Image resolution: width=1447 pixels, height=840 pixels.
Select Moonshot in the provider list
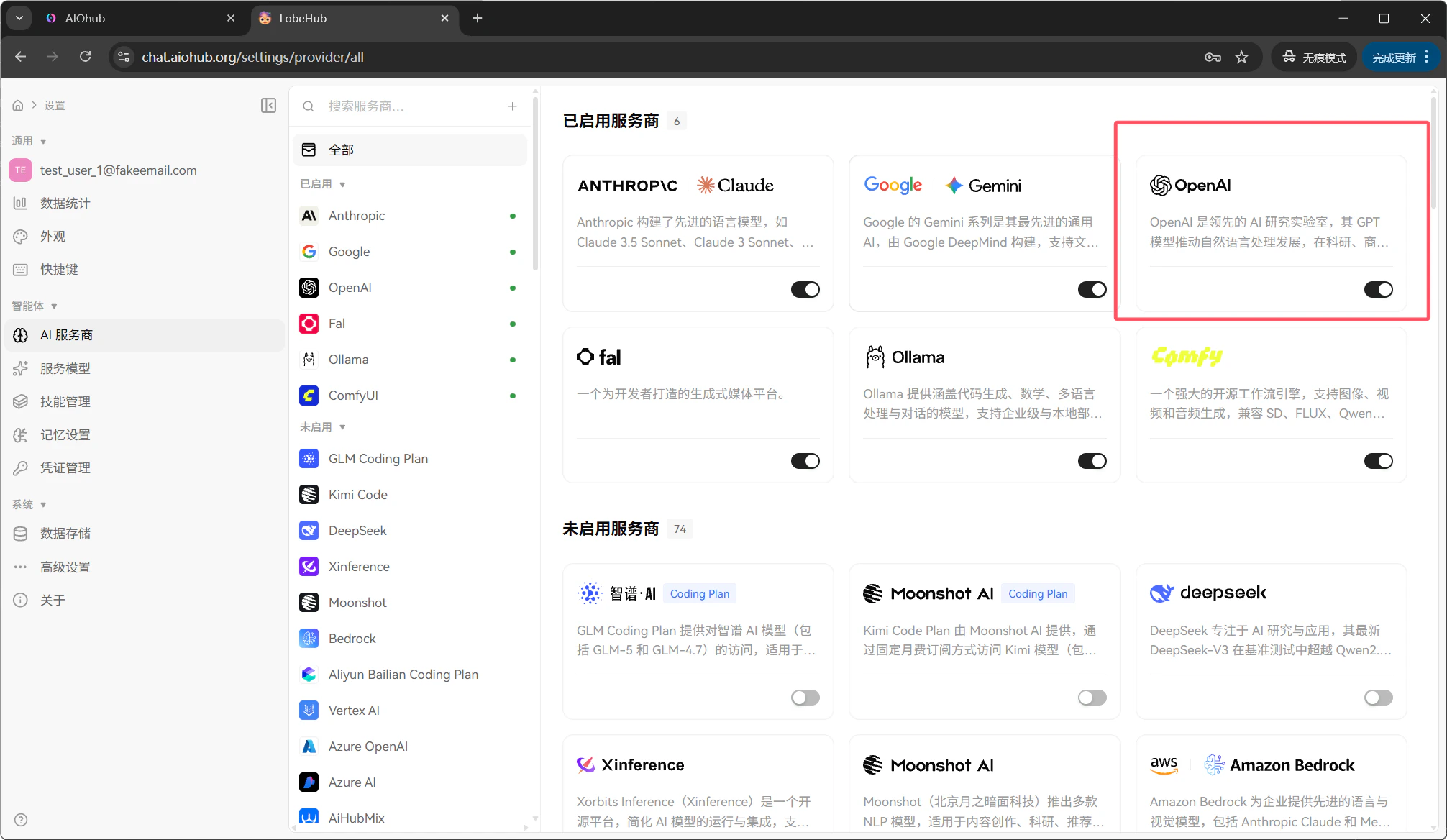tap(410, 603)
